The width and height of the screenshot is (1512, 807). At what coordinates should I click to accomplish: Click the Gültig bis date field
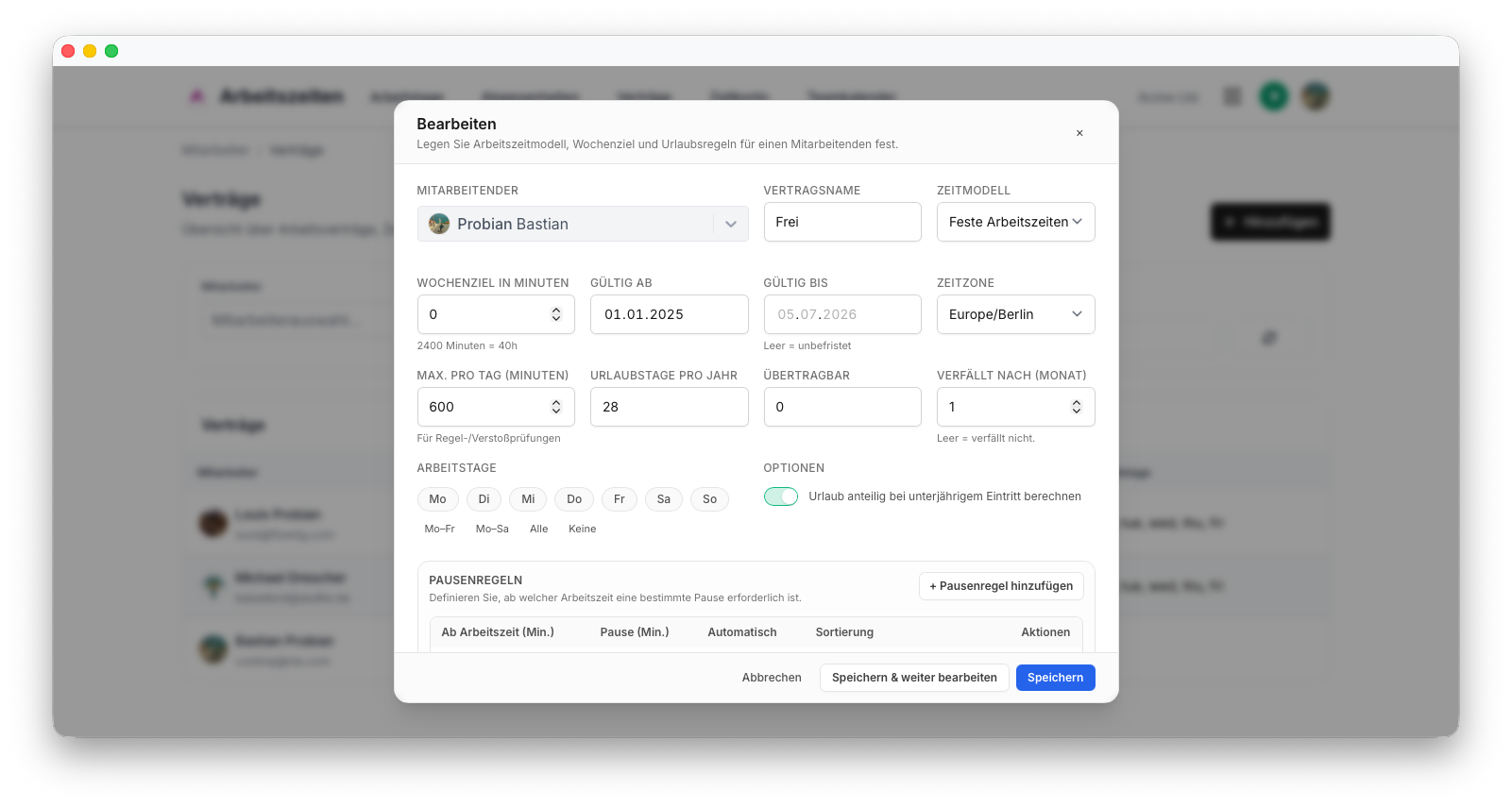[842, 314]
